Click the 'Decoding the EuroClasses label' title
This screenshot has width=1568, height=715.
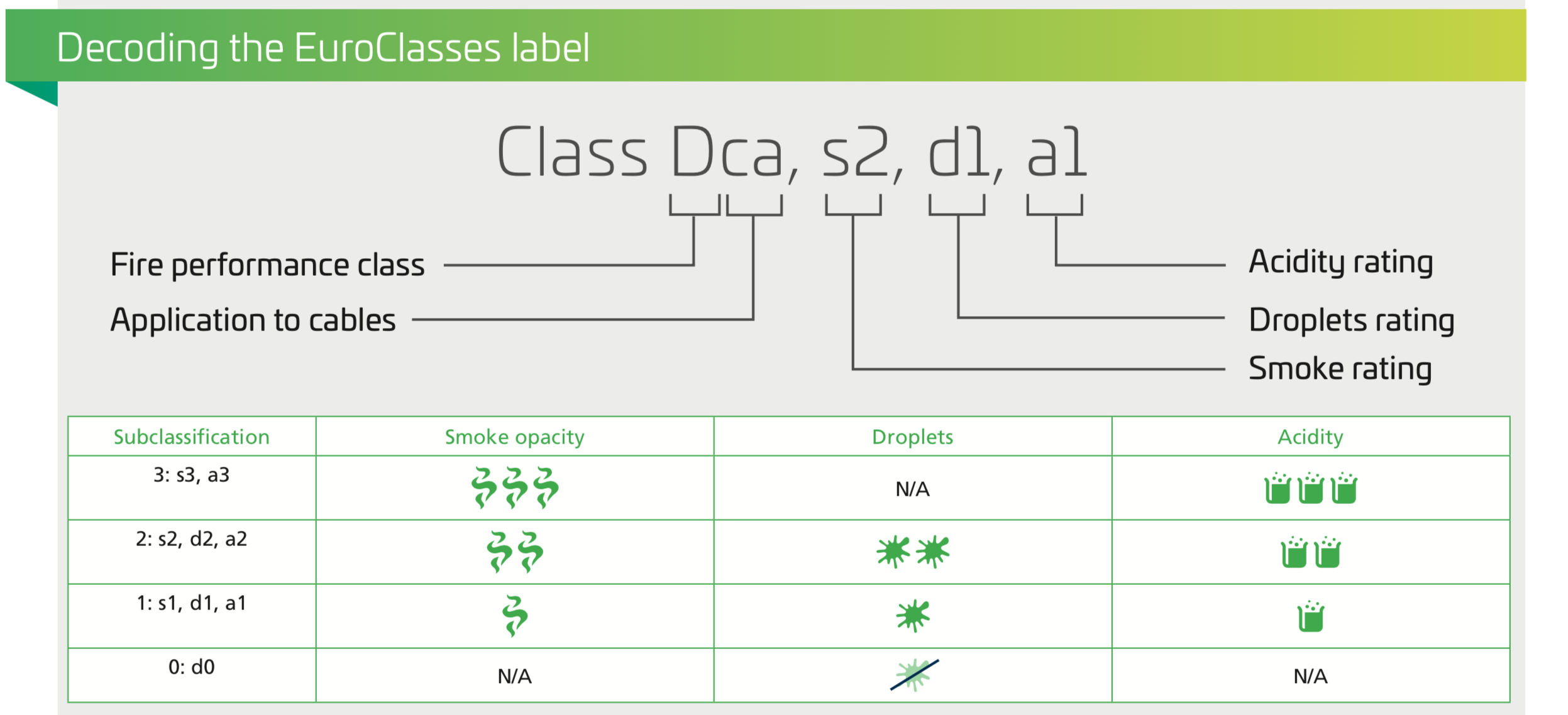323,48
